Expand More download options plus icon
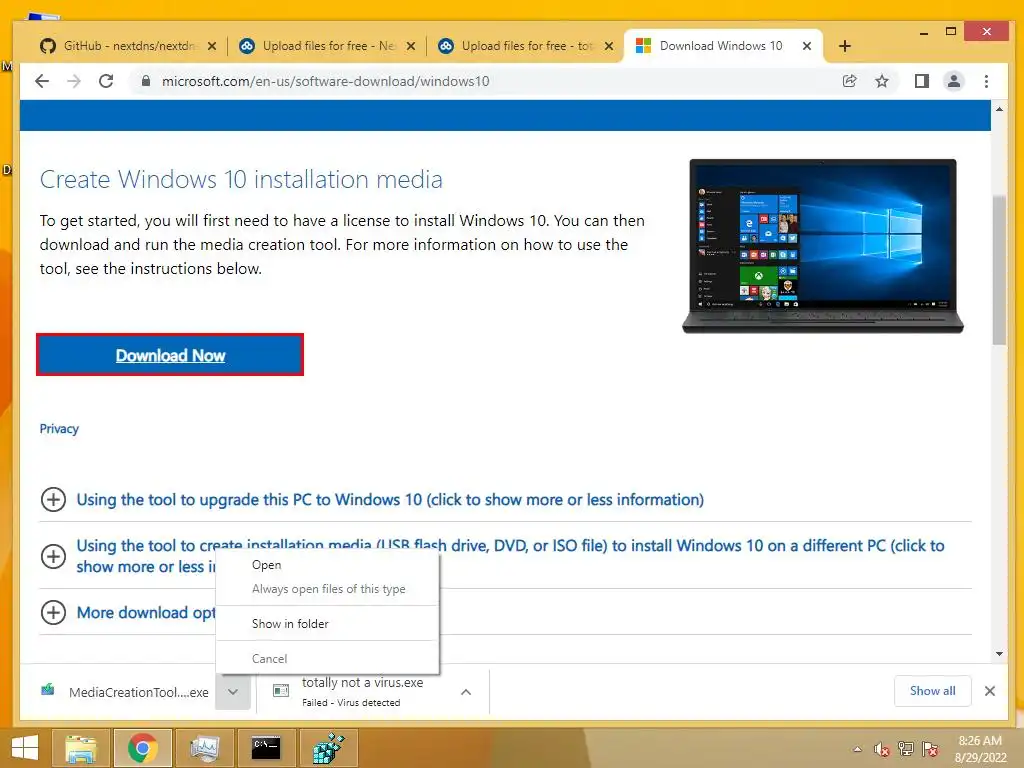The image size is (1024, 768). pyautogui.click(x=53, y=613)
